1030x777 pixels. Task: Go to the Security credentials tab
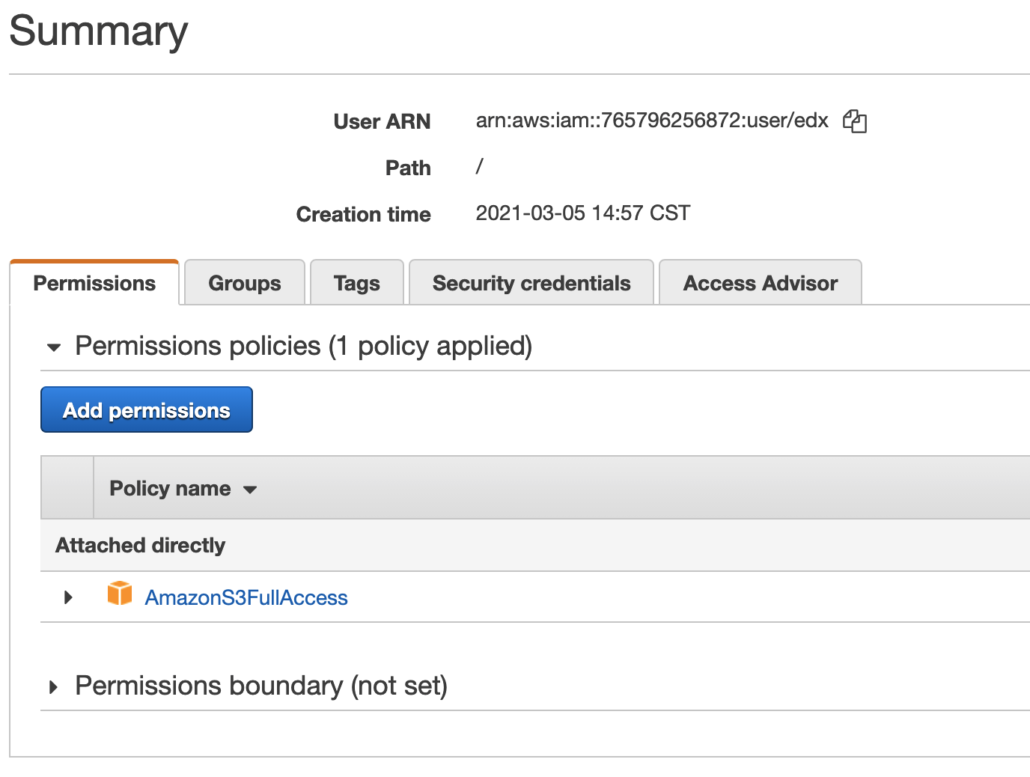pos(531,283)
